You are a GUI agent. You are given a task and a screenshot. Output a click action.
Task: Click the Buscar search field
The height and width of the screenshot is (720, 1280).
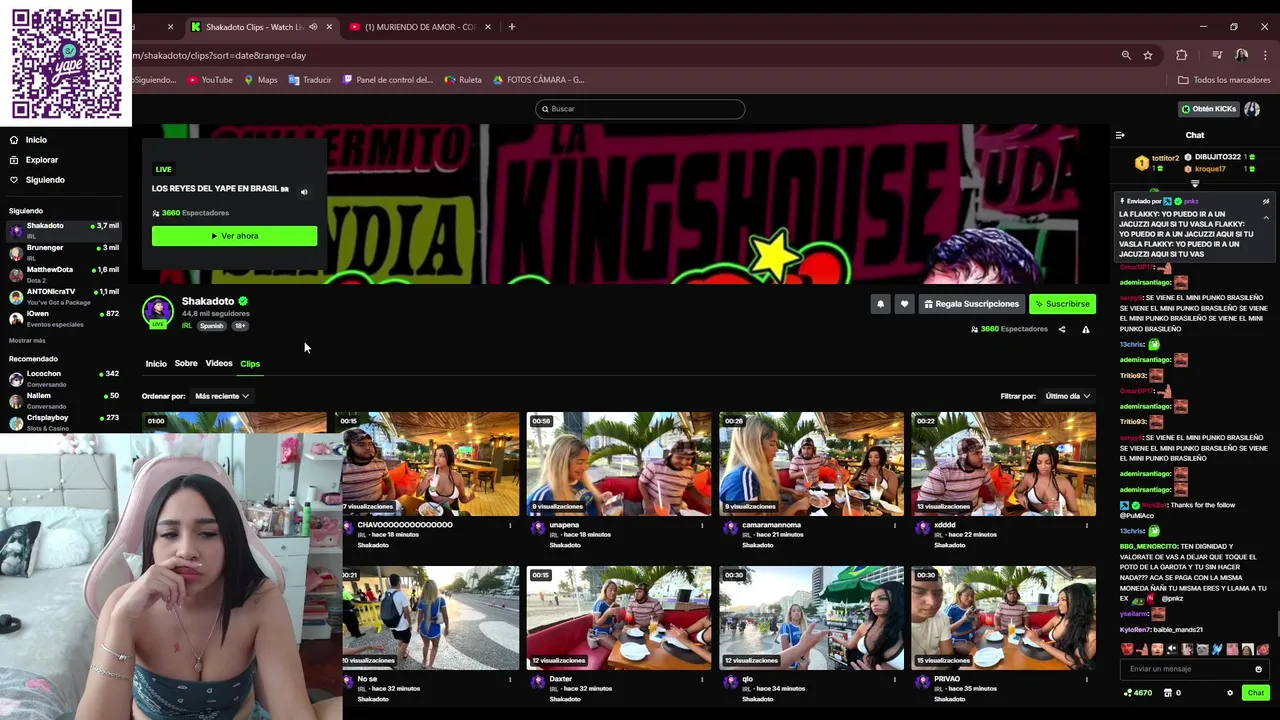click(640, 109)
